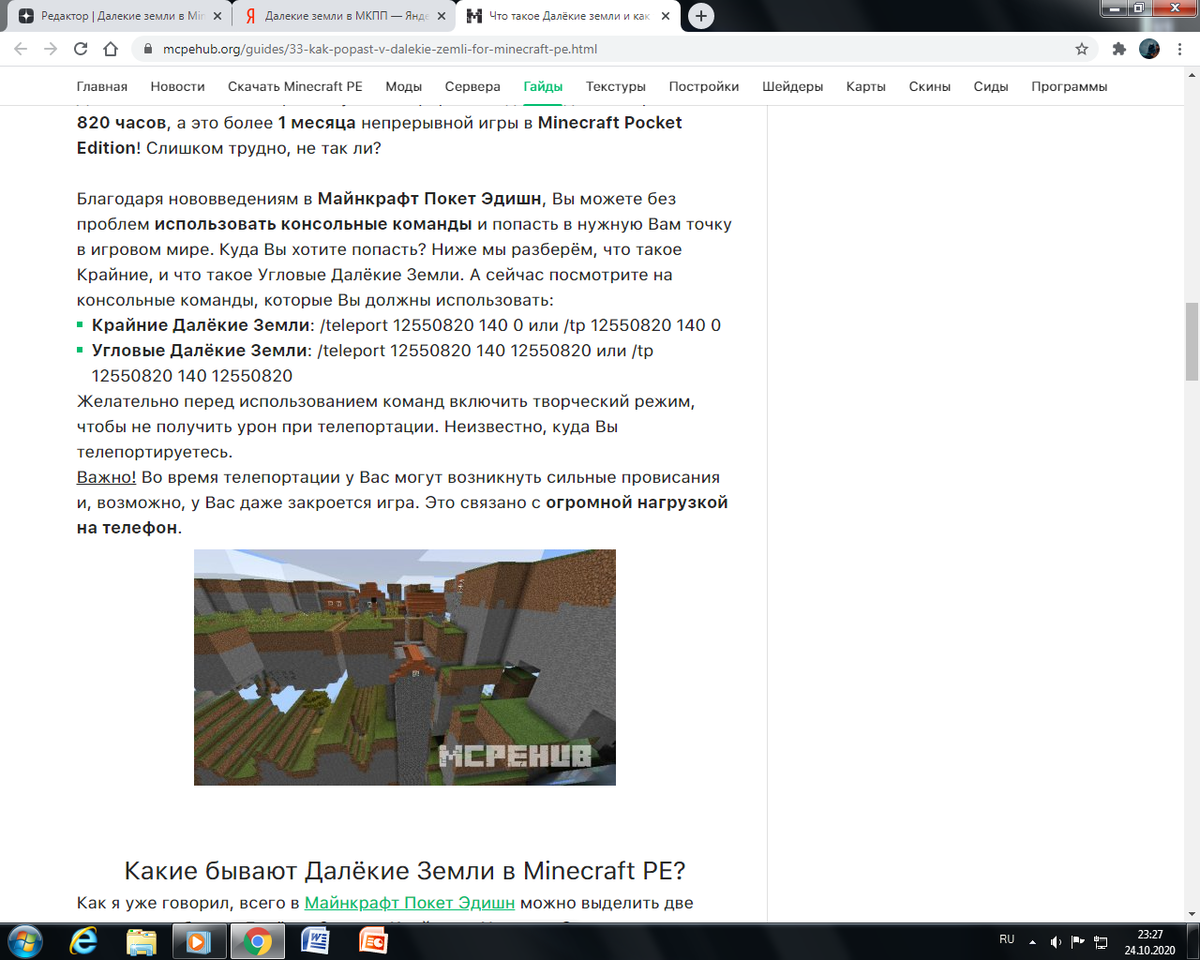Screen dimensions: 1200x960
Task: Click the scrollbar up arrow
Action: pos(1191,75)
